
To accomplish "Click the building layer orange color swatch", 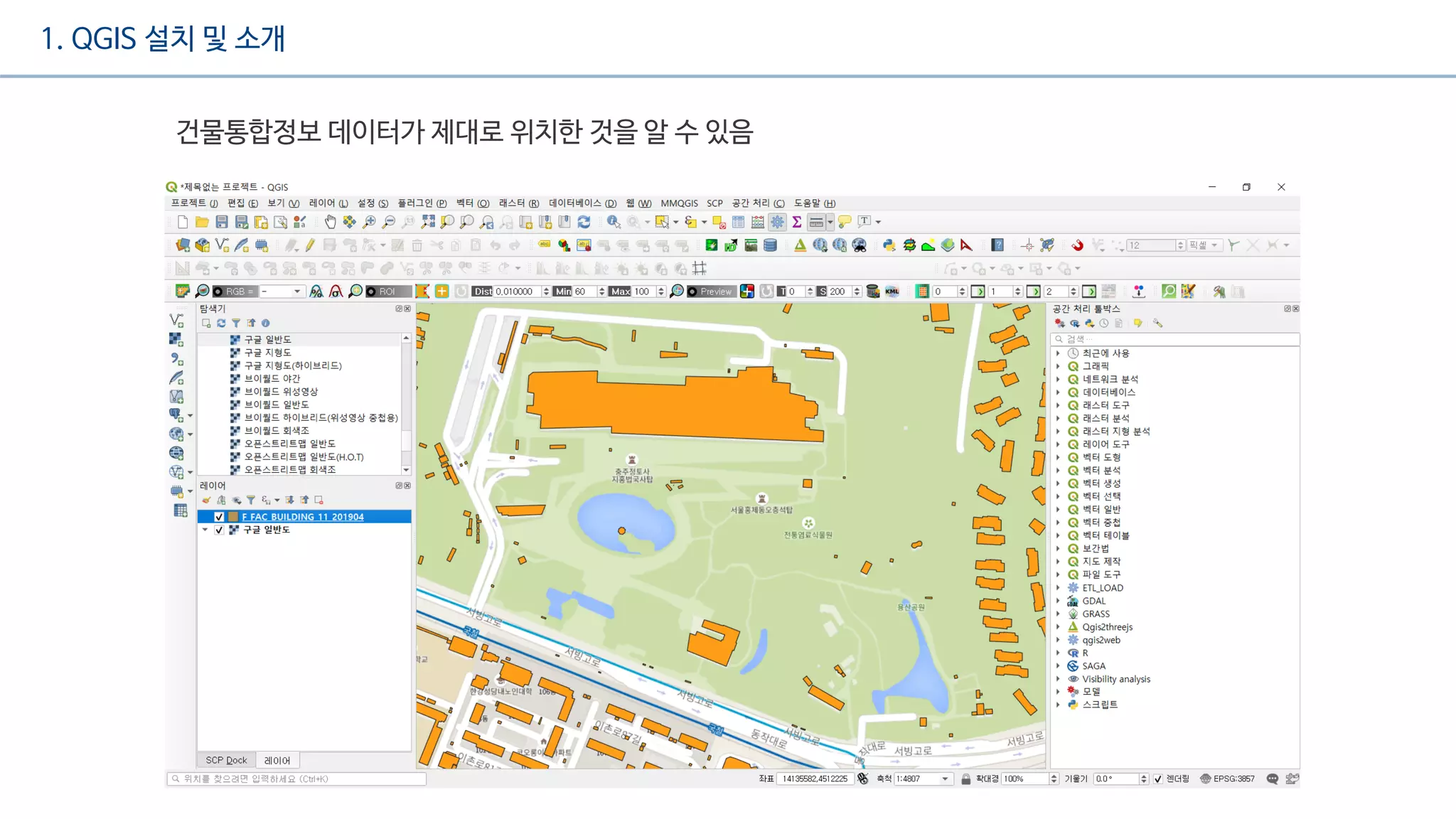I will [x=232, y=517].
